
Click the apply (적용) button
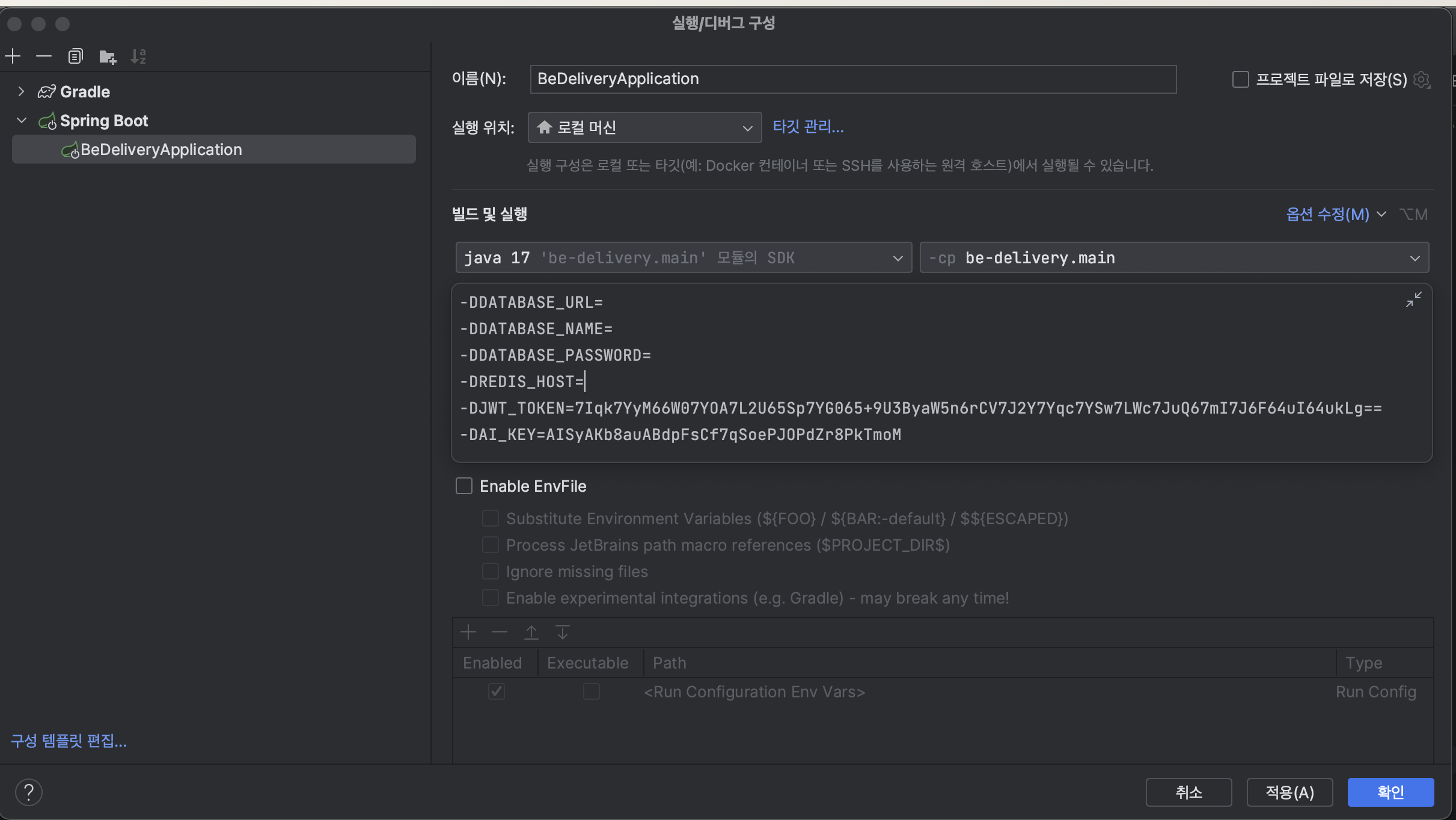coord(1289,792)
